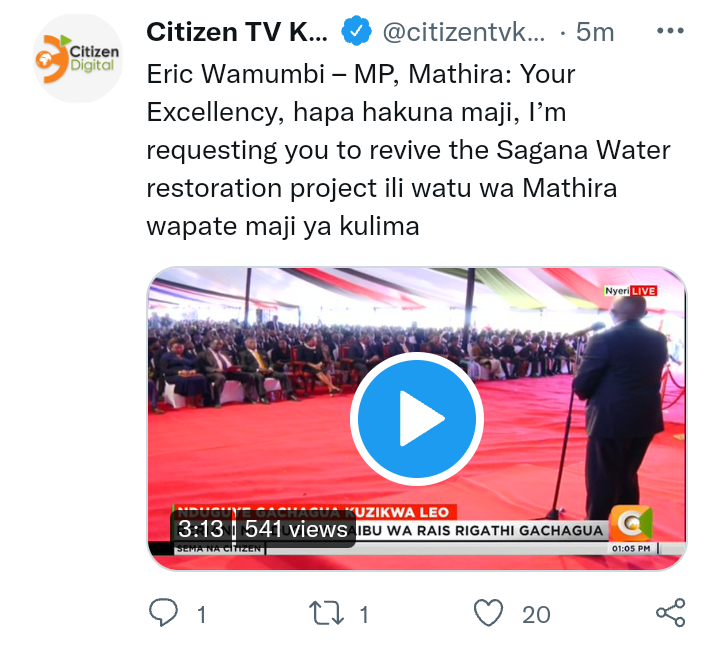Retweet using the arrows icon
This screenshot has height=645, width=720.
[326, 613]
